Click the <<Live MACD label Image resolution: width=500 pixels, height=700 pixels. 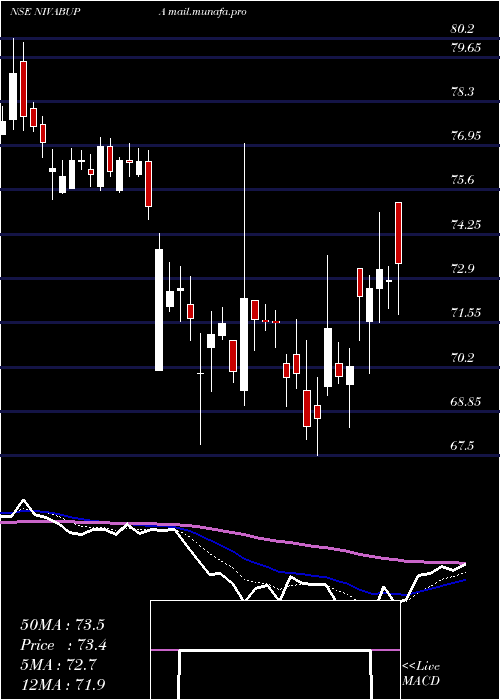coord(421,673)
